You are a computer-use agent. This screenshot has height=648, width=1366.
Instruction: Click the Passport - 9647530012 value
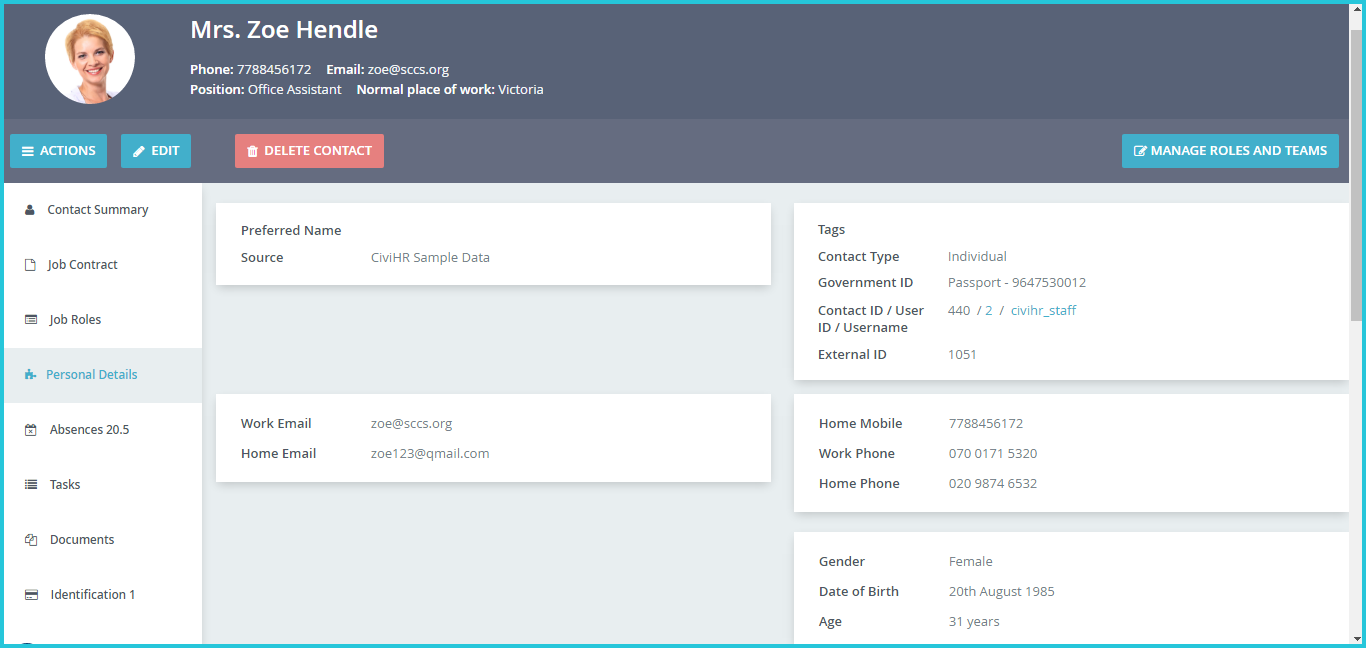coord(1017,283)
